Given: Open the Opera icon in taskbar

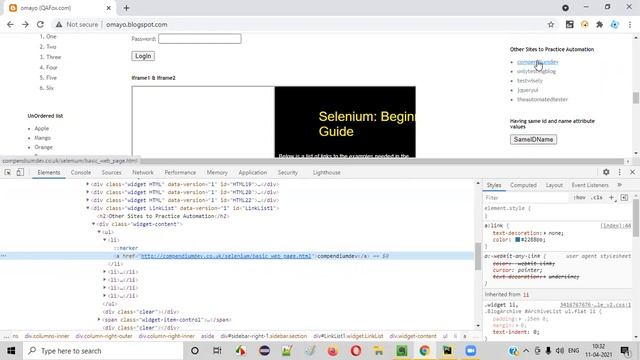Looking at the screenshot, I should (356, 351).
